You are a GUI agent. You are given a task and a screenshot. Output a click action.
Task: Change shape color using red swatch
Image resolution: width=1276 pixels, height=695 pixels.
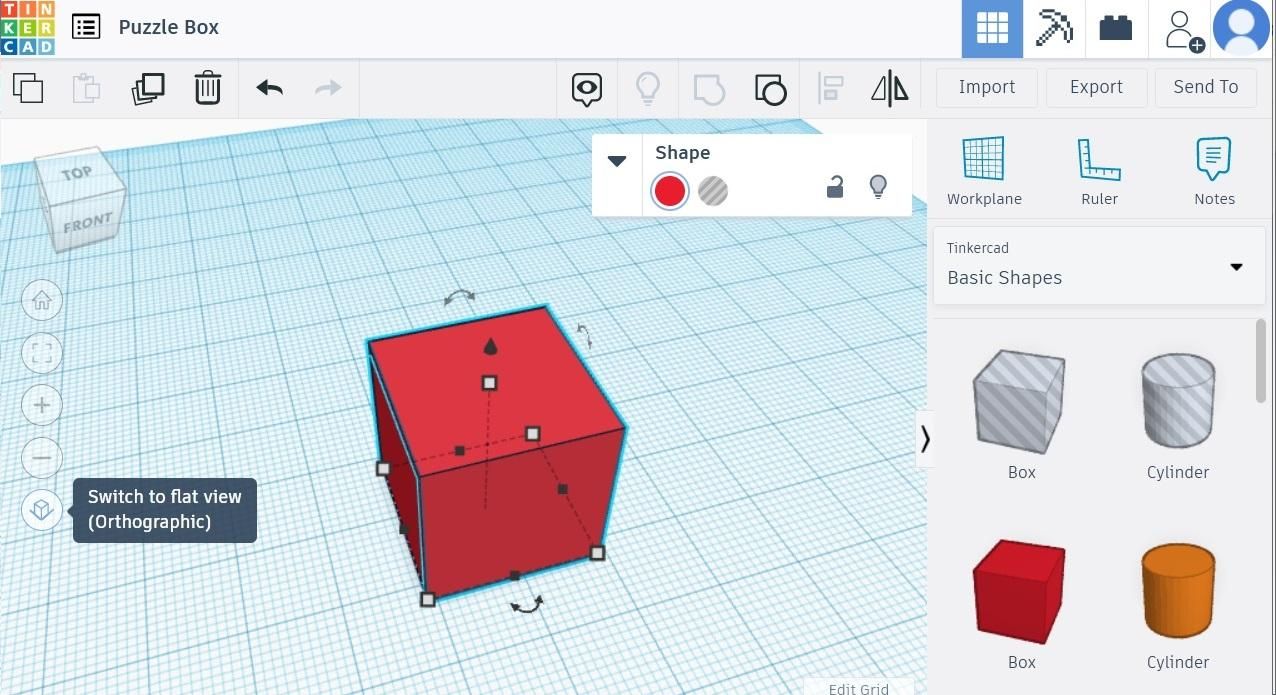coord(669,191)
